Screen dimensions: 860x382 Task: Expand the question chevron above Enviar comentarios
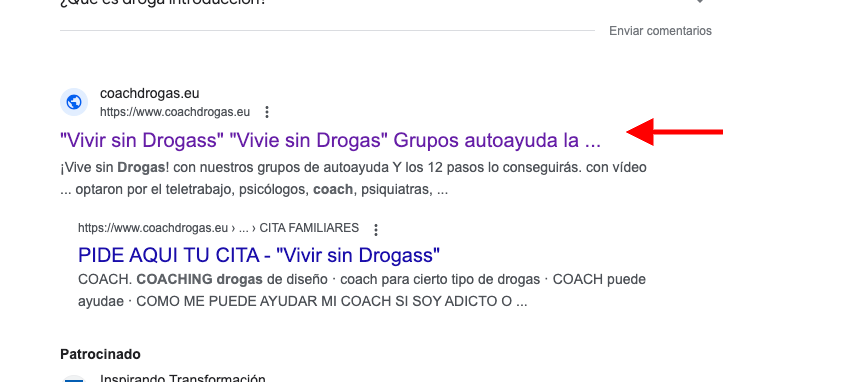(699, 2)
